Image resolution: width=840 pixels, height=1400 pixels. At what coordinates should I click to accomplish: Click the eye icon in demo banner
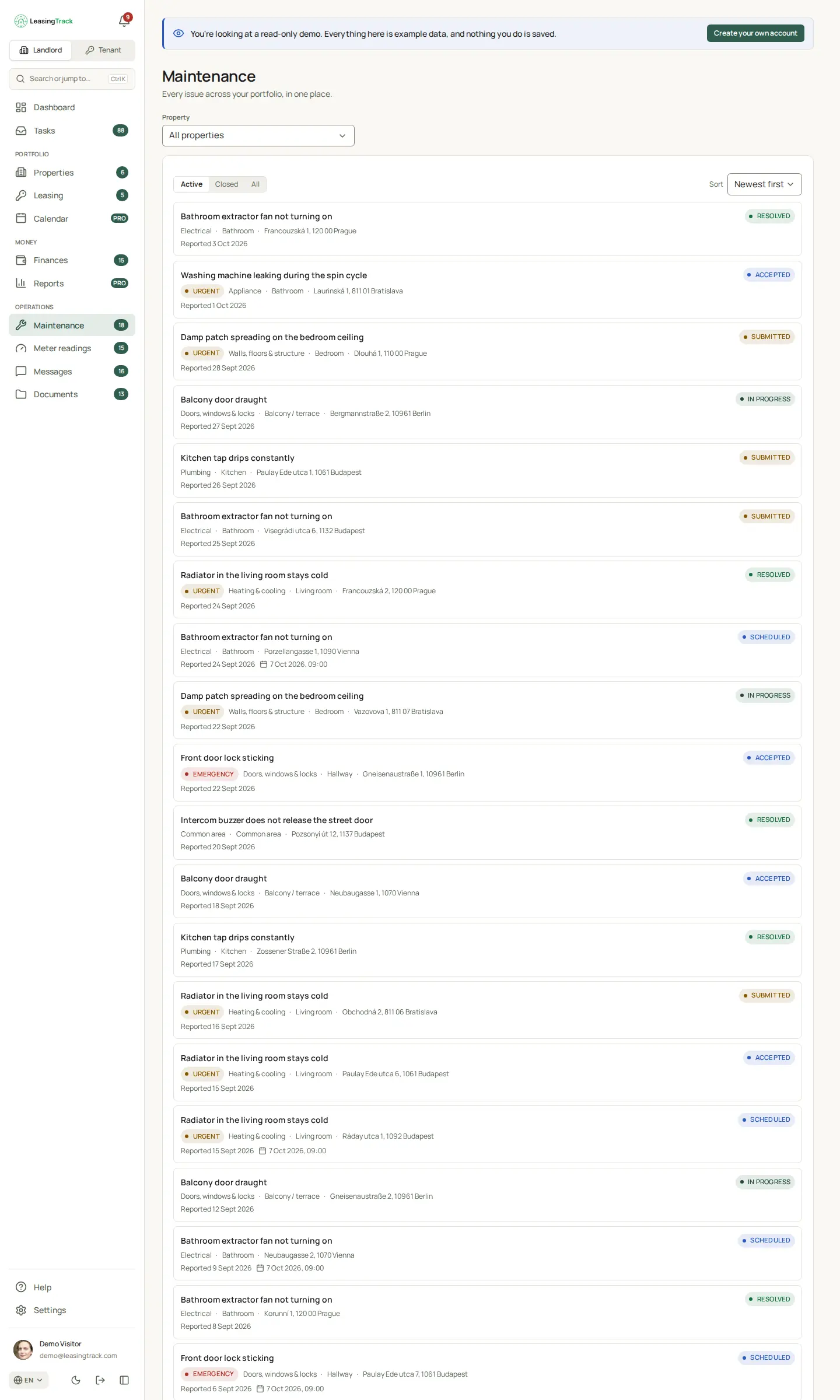[x=178, y=33]
